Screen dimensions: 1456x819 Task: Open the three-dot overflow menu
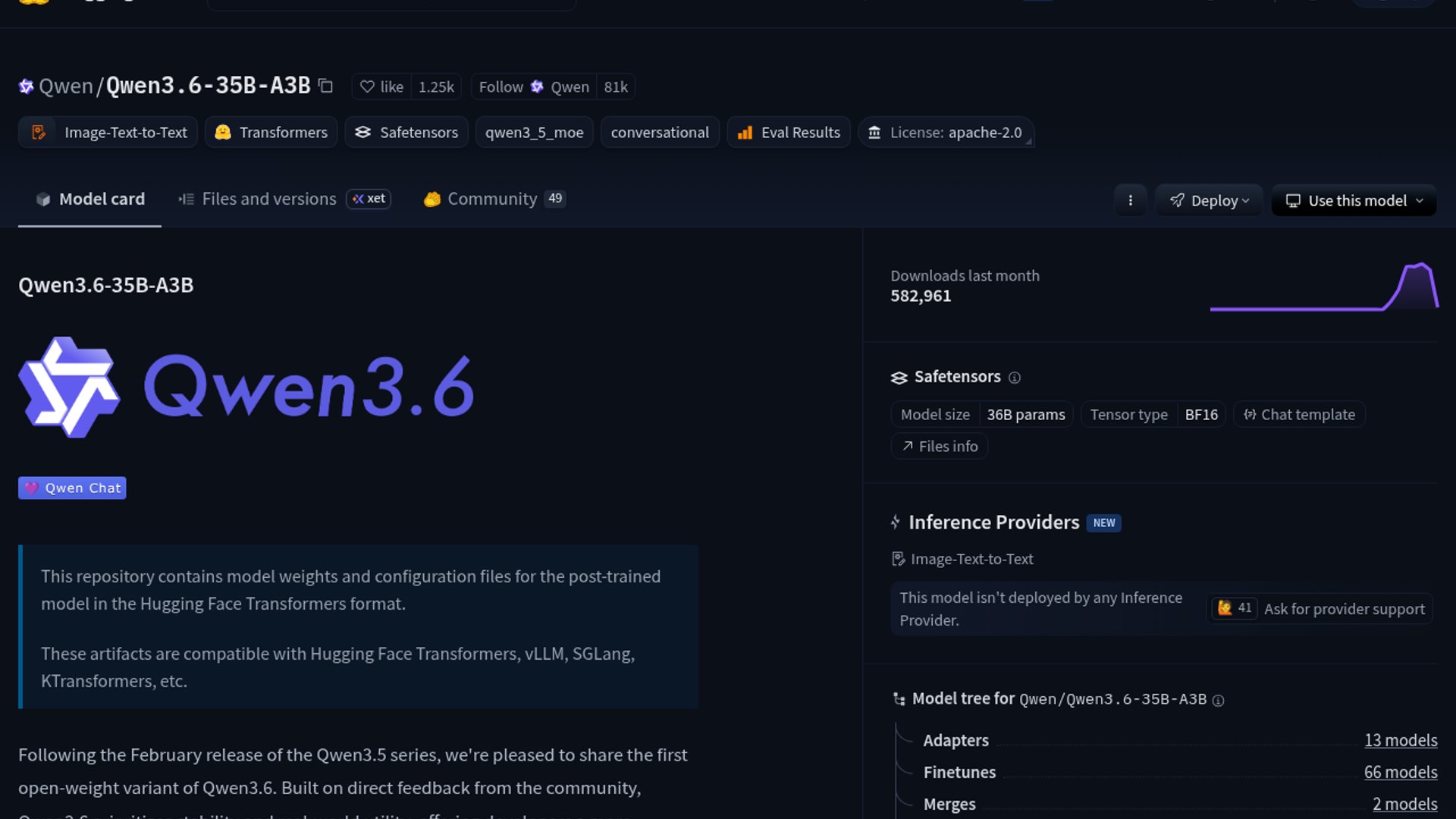pyautogui.click(x=1131, y=200)
